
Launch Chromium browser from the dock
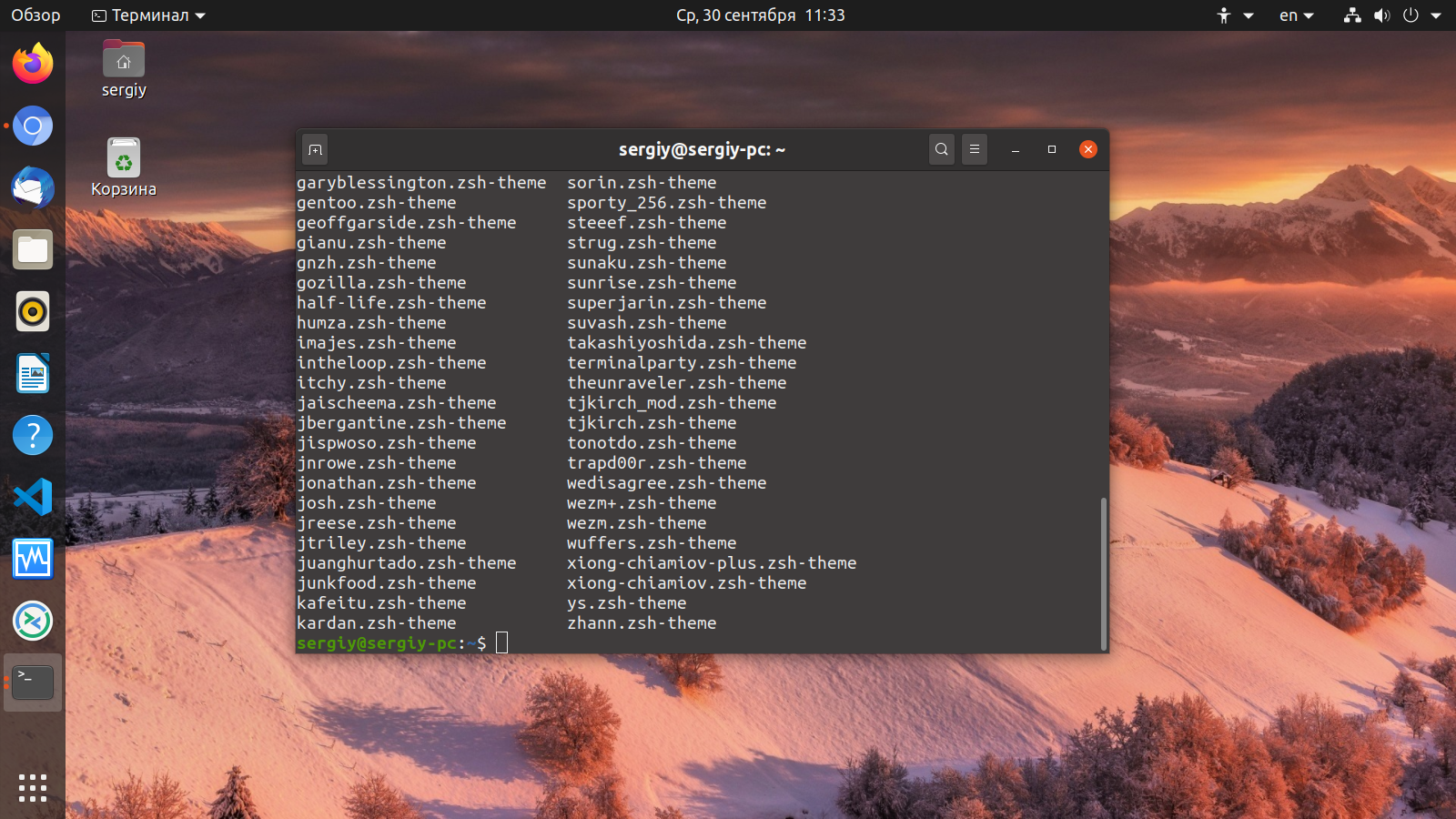tap(33, 126)
